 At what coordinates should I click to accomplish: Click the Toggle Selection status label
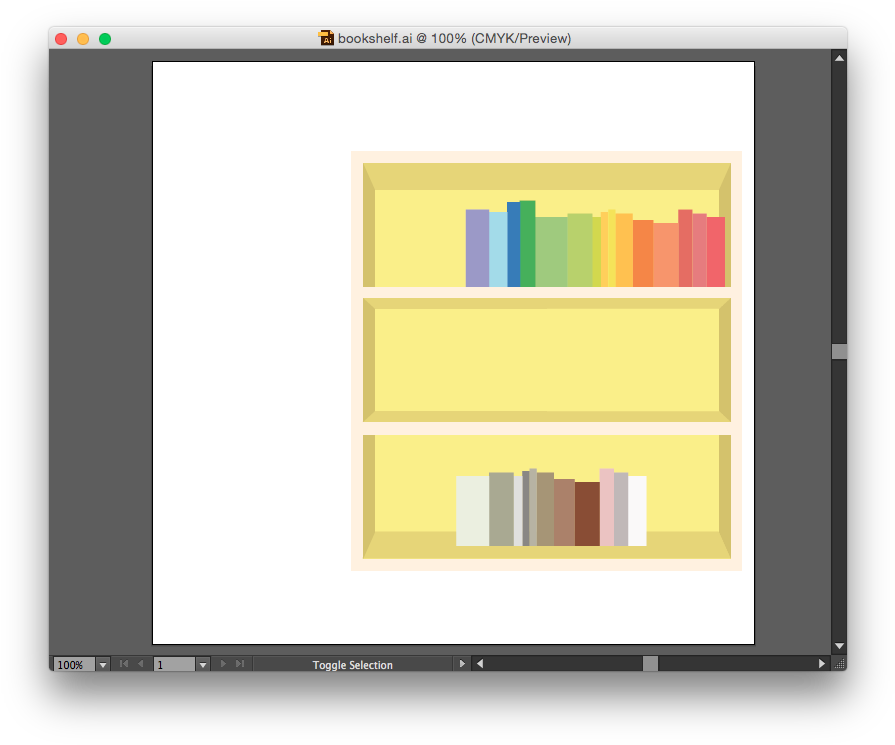[352, 665]
